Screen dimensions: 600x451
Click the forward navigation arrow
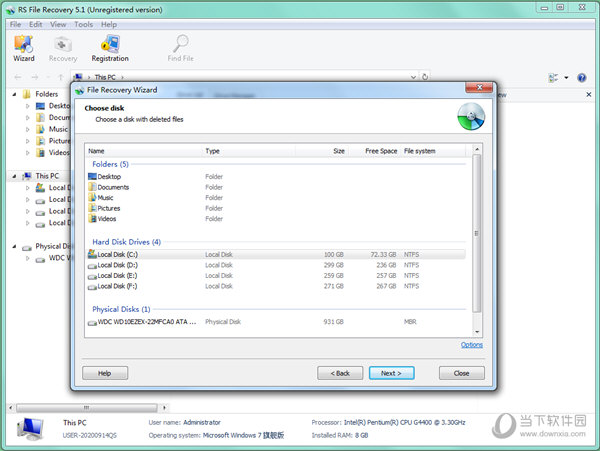[35, 77]
